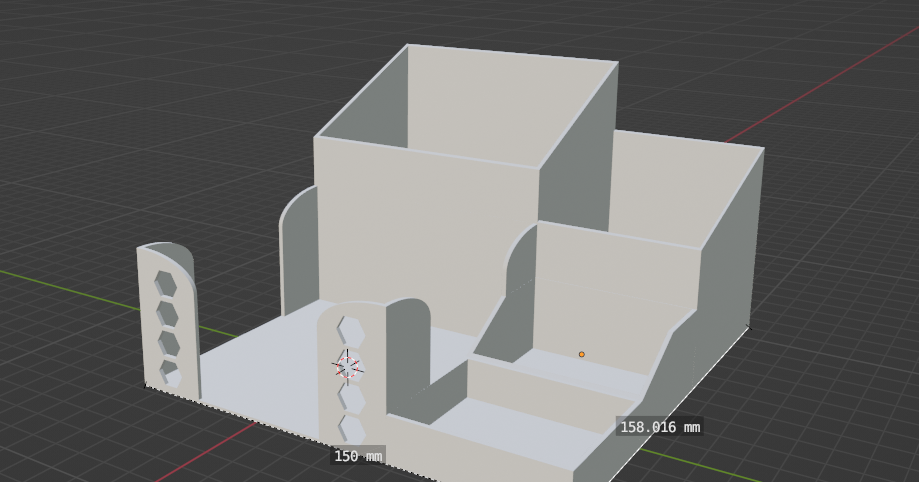Screen dimensions: 919x482
Task: Click the orange object origin dot
Action: point(581,354)
